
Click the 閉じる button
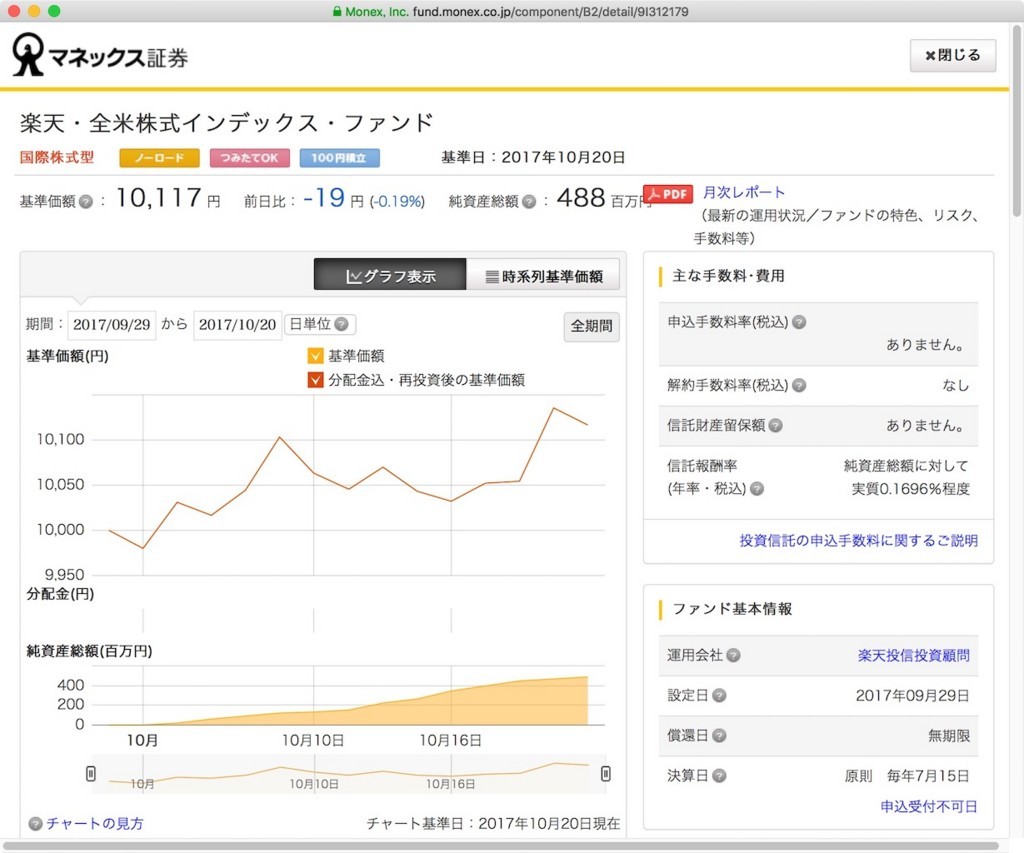click(953, 56)
